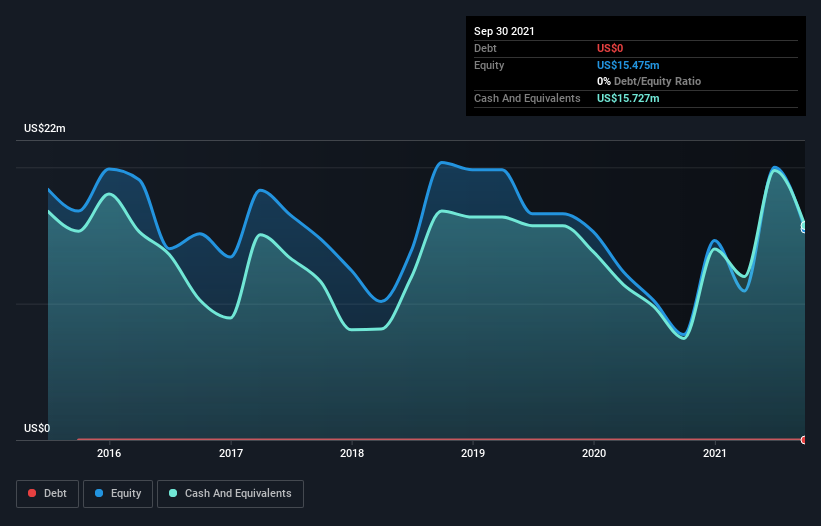Toggle the Equity legend series
This screenshot has width=821, height=526.
click(118, 494)
